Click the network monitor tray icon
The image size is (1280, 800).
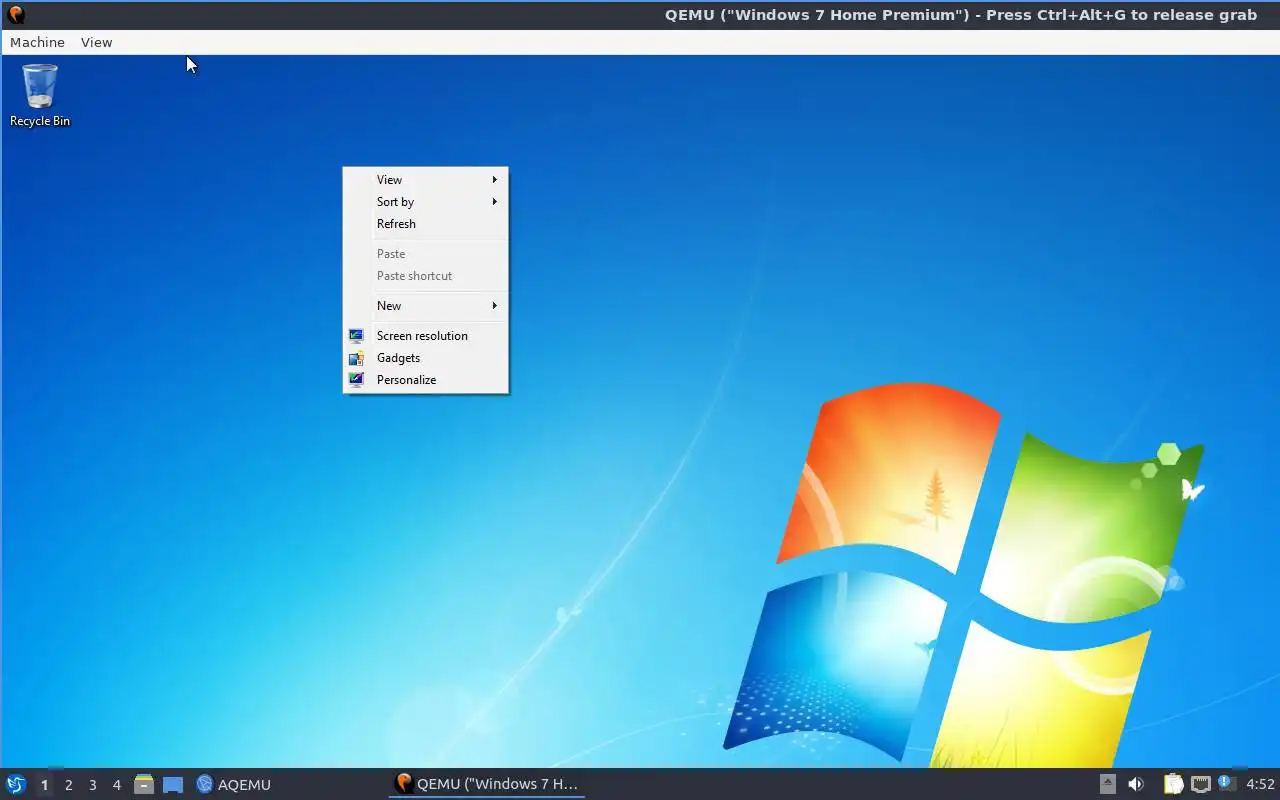tap(1201, 784)
